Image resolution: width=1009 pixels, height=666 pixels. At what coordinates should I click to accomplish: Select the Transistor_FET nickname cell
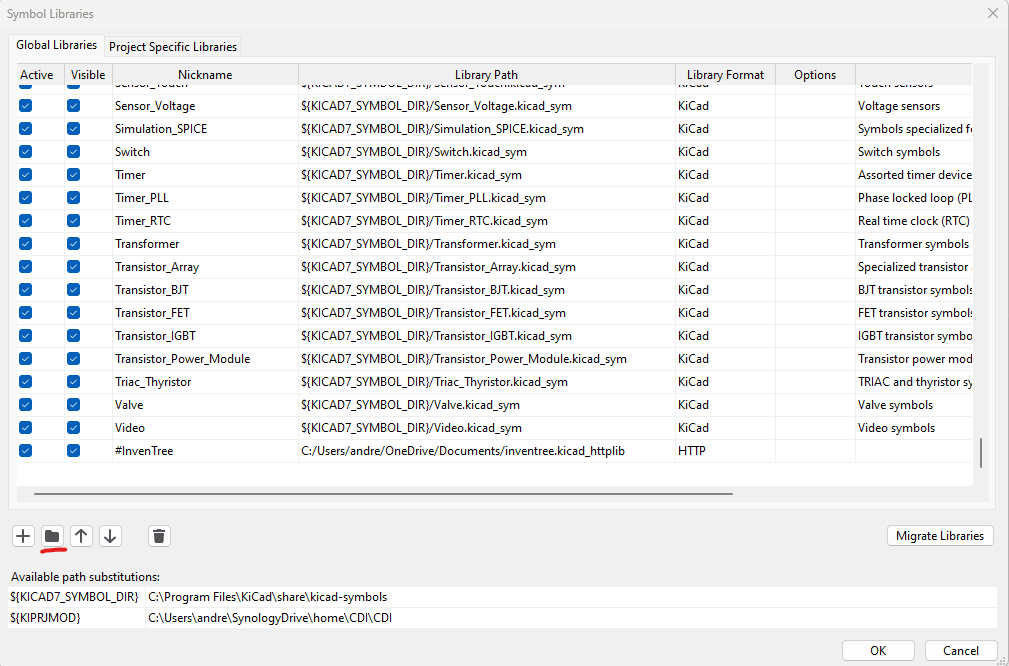pos(205,313)
